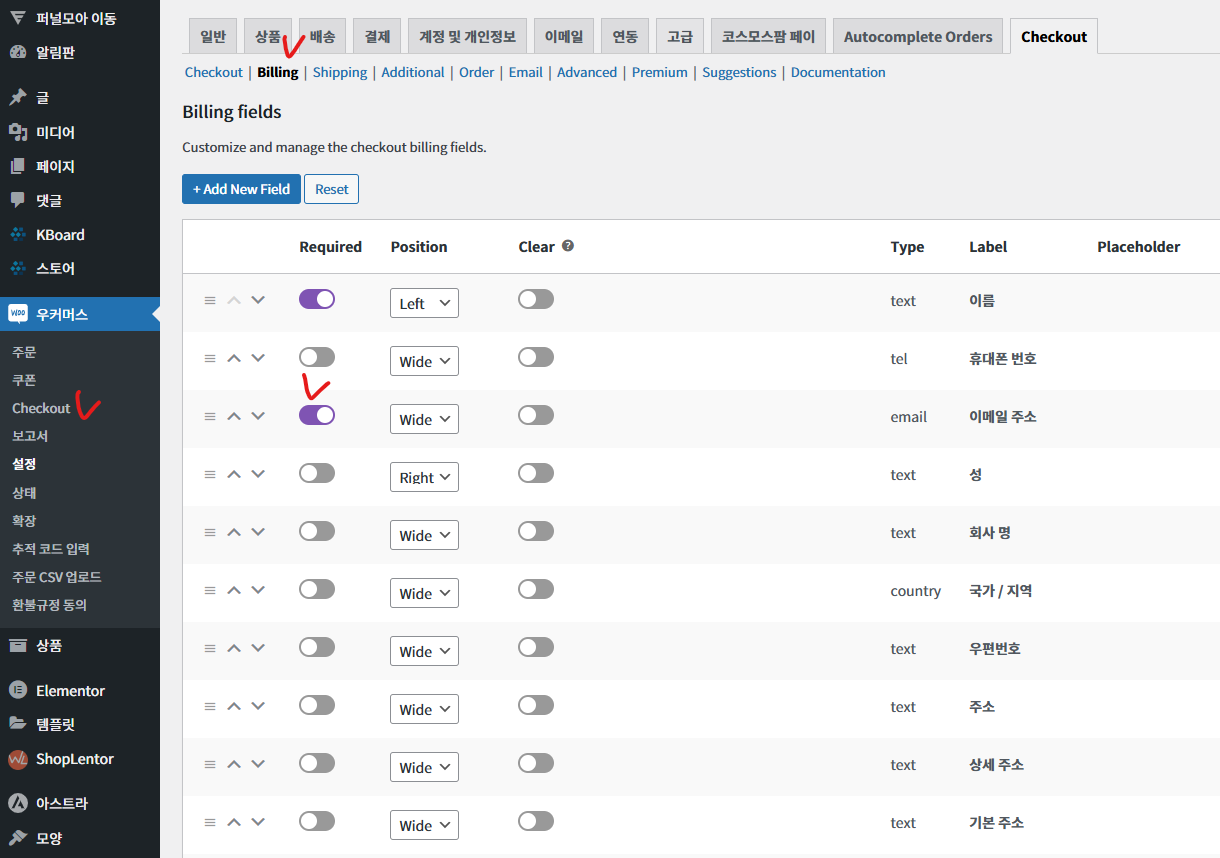
Task: Disable Required toggle for 이름 field
Action: coord(317,299)
